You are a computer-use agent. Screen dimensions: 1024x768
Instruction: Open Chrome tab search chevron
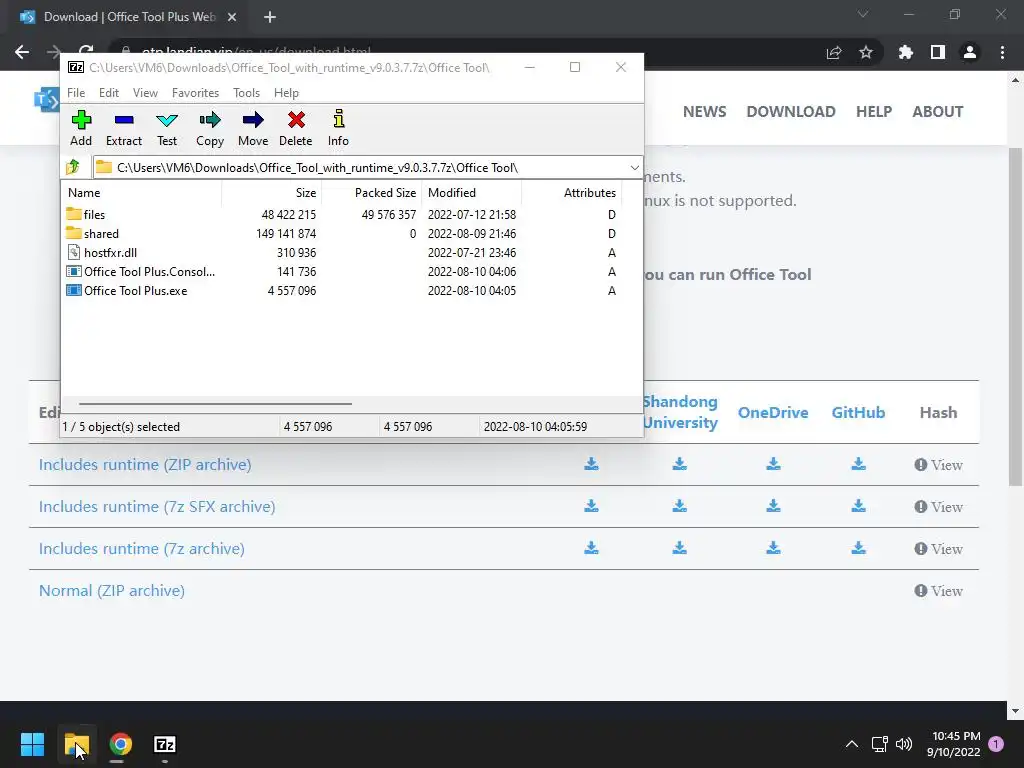coord(863,14)
